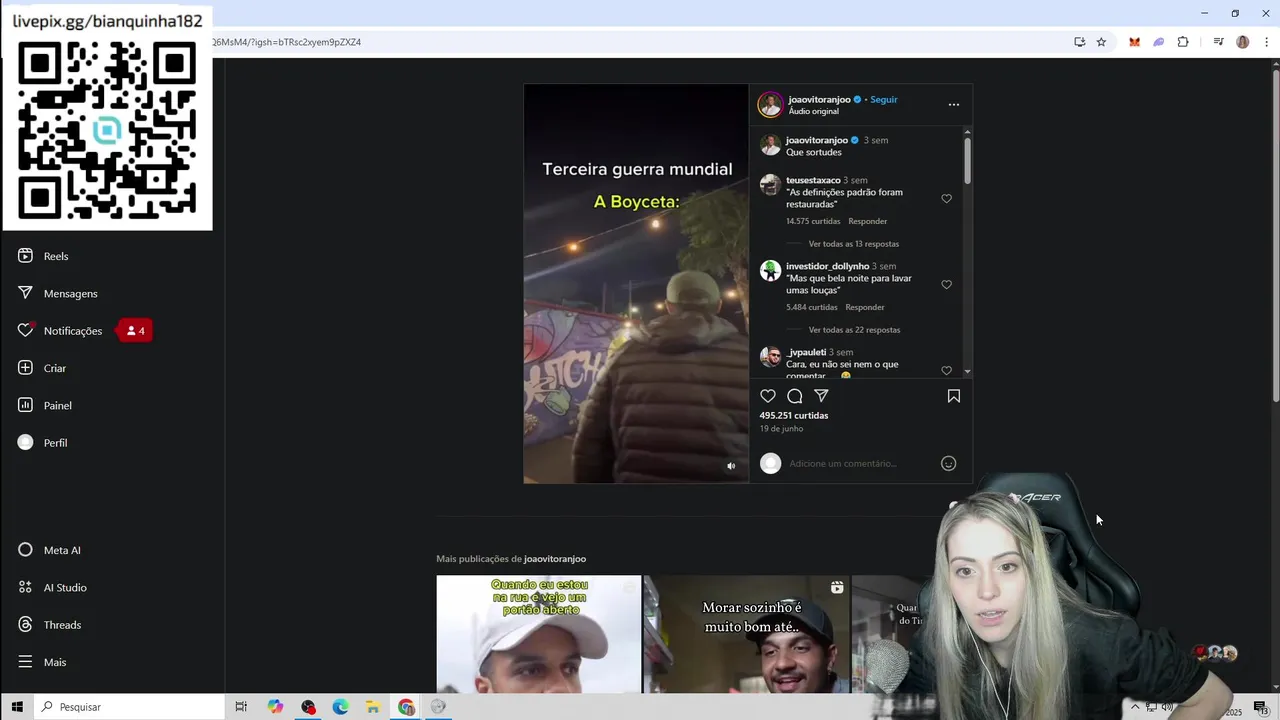Open the purple ghost extension icon
Screen dimensions: 1280x720
[1158, 42]
